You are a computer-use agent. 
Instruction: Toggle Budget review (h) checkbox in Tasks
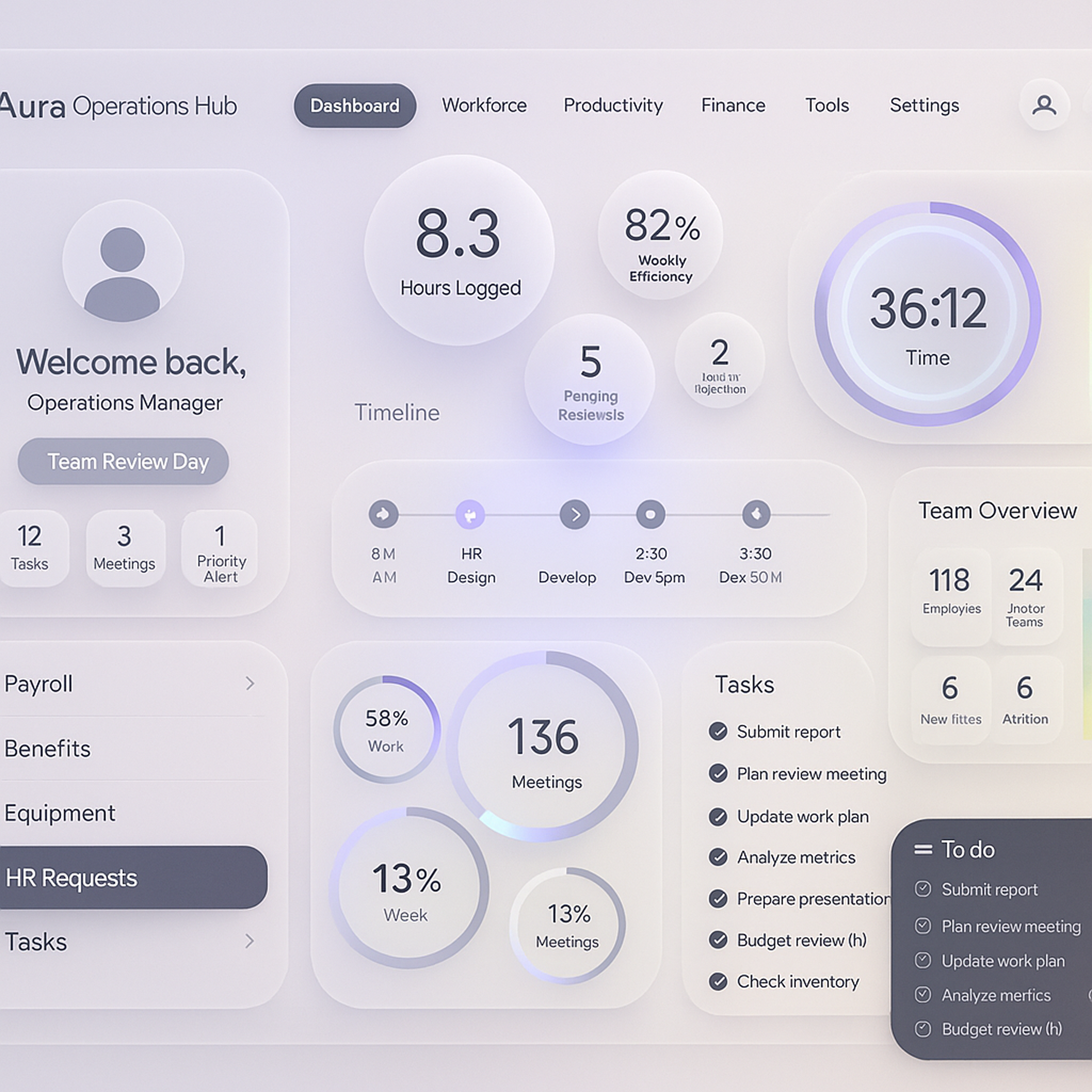tap(718, 939)
